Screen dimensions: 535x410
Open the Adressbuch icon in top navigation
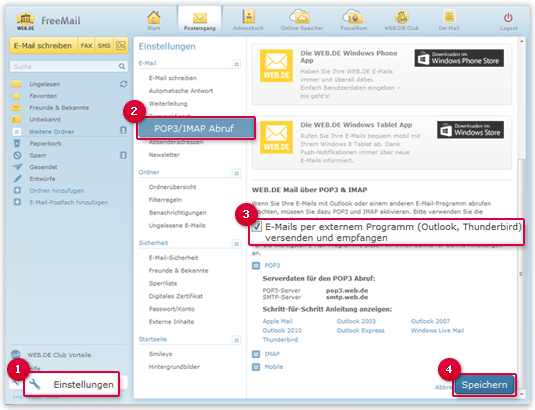click(x=249, y=16)
